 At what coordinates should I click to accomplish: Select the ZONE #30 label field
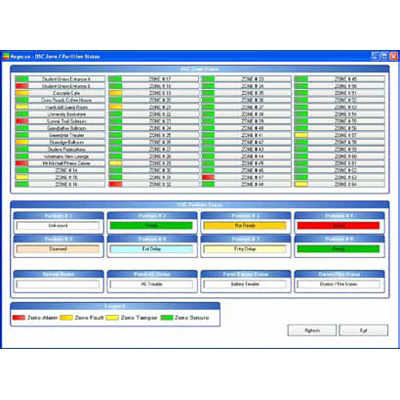160,170
